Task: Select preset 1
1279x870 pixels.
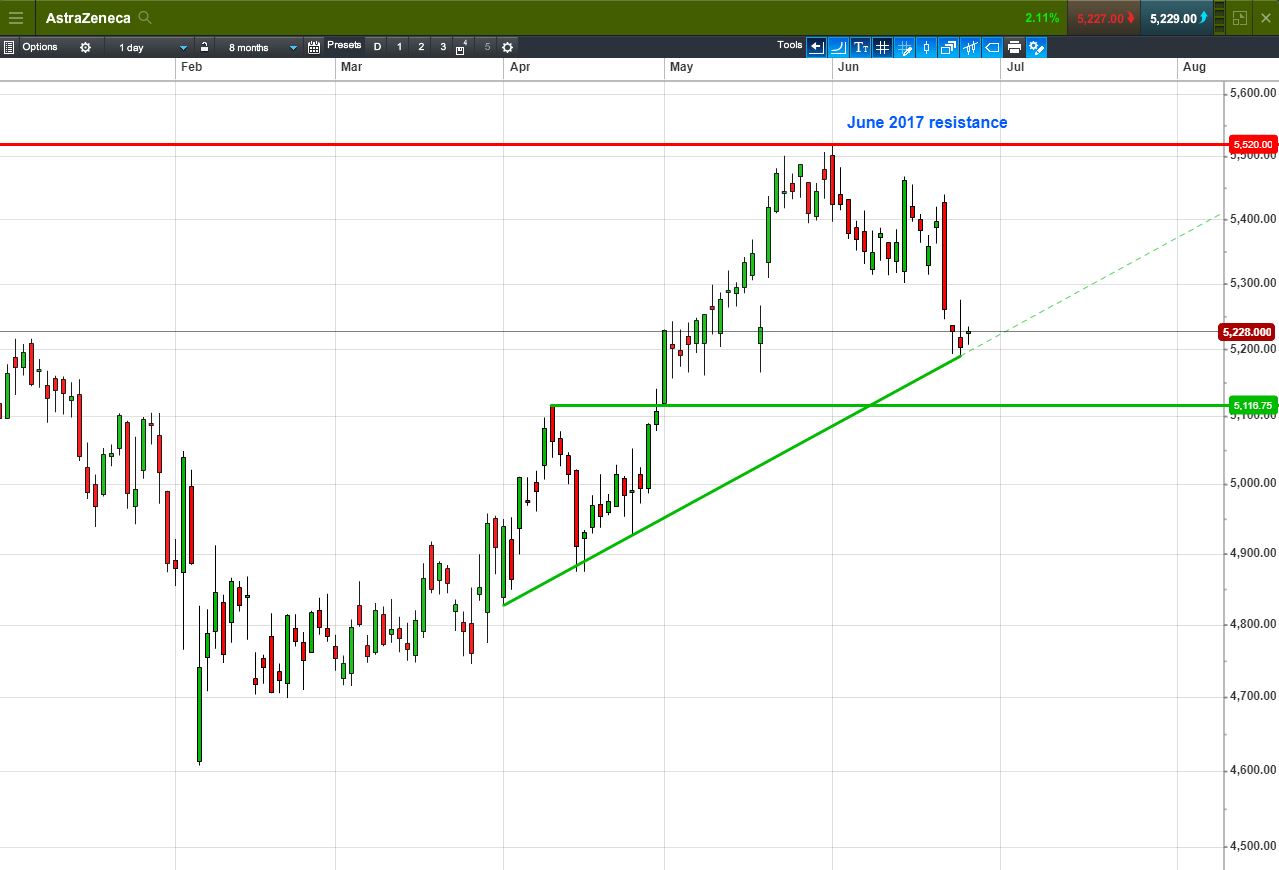Action: (399, 47)
